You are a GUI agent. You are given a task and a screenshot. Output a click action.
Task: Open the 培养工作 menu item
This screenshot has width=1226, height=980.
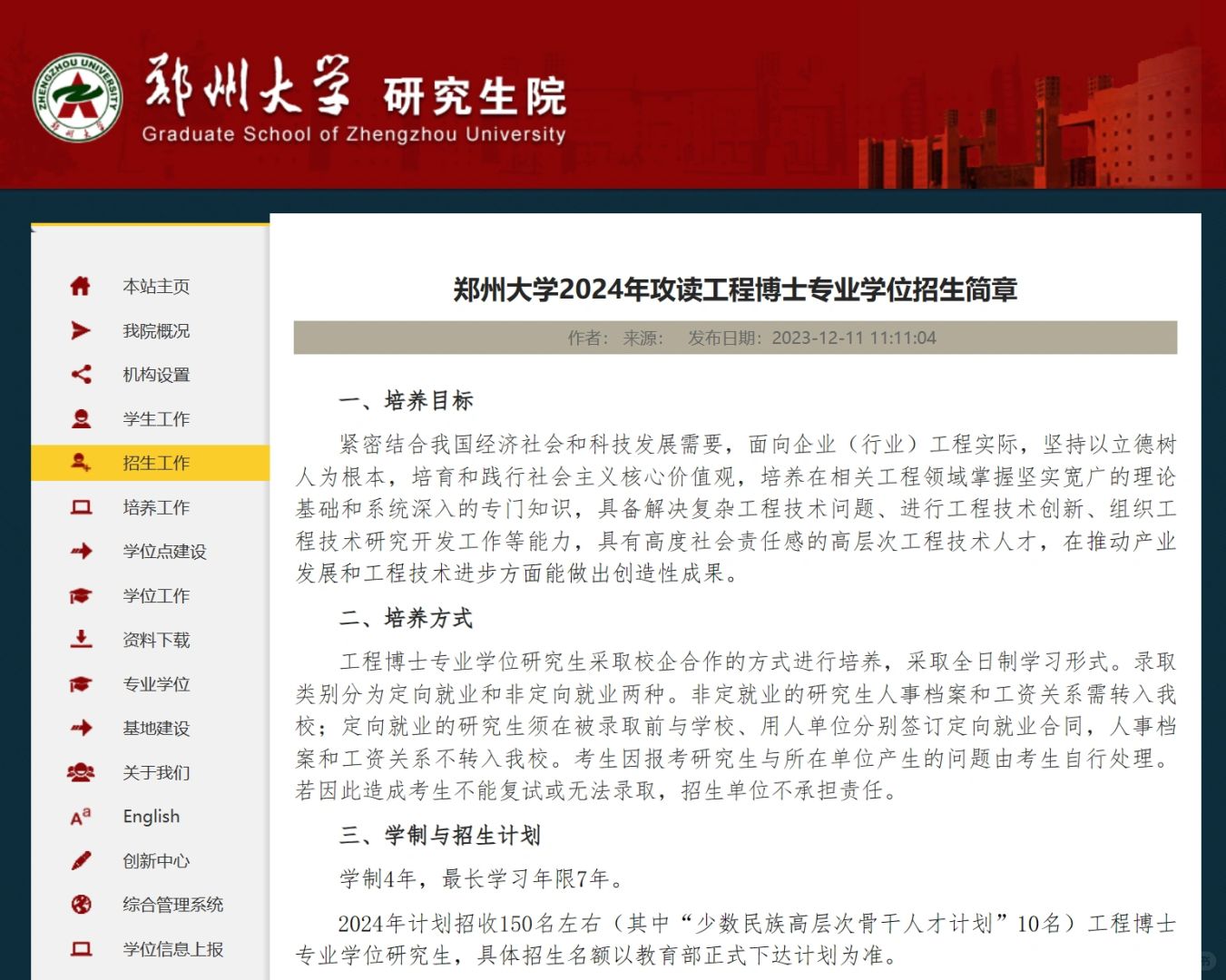(156, 507)
